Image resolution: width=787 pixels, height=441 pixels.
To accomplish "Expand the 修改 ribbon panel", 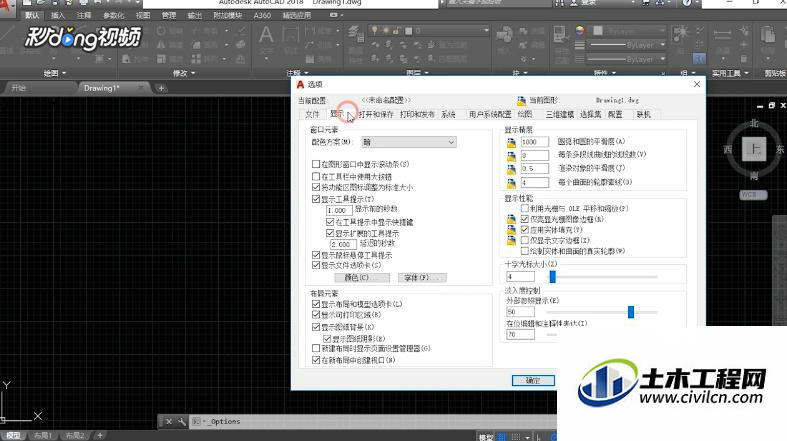I will pos(184,73).
